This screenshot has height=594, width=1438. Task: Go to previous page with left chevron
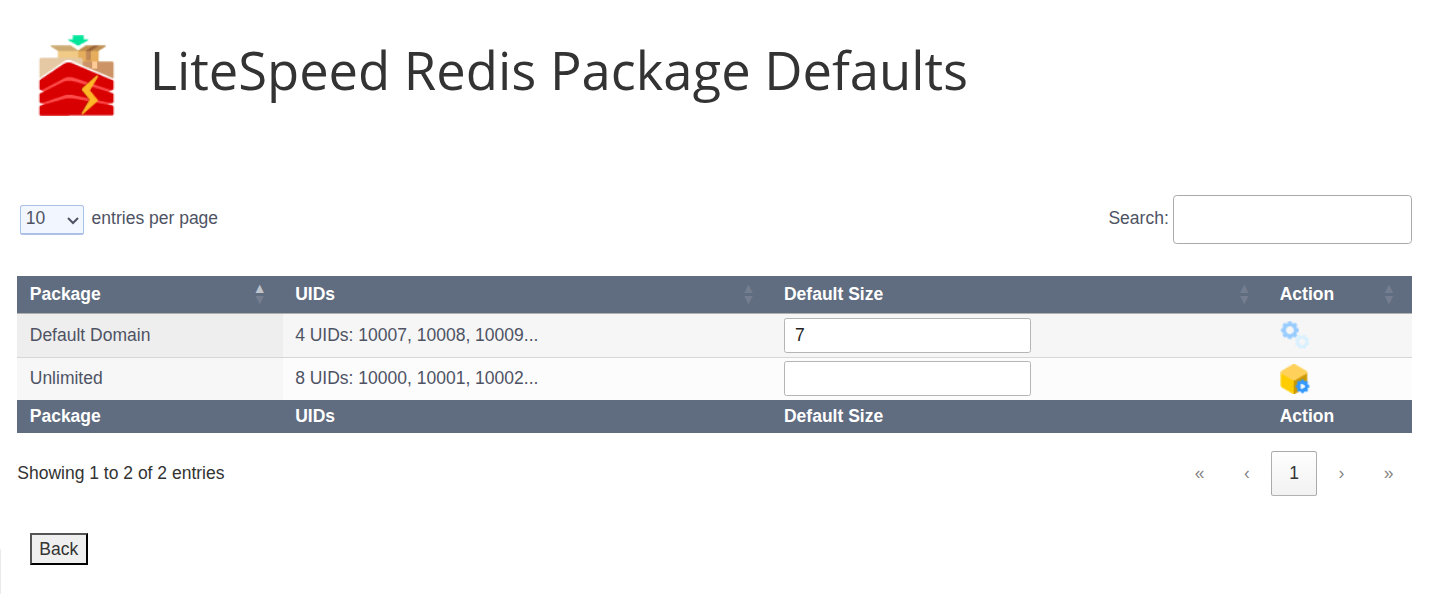pyautogui.click(x=1246, y=474)
